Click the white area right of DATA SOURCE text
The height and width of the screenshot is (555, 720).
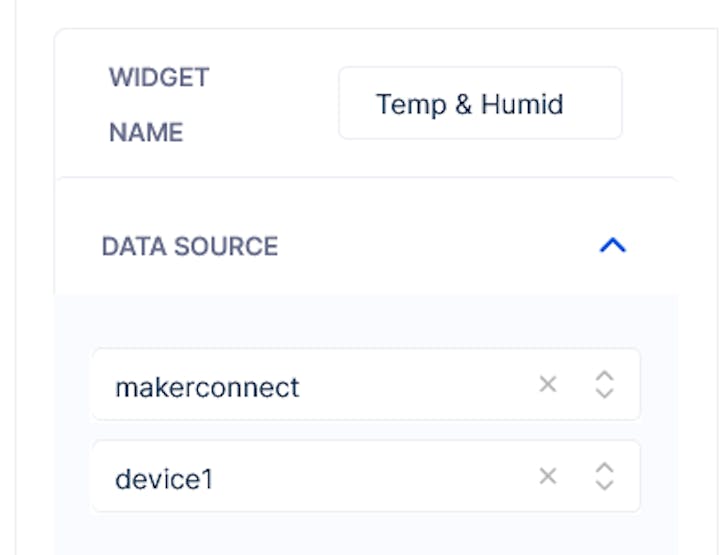pos(430,245)
